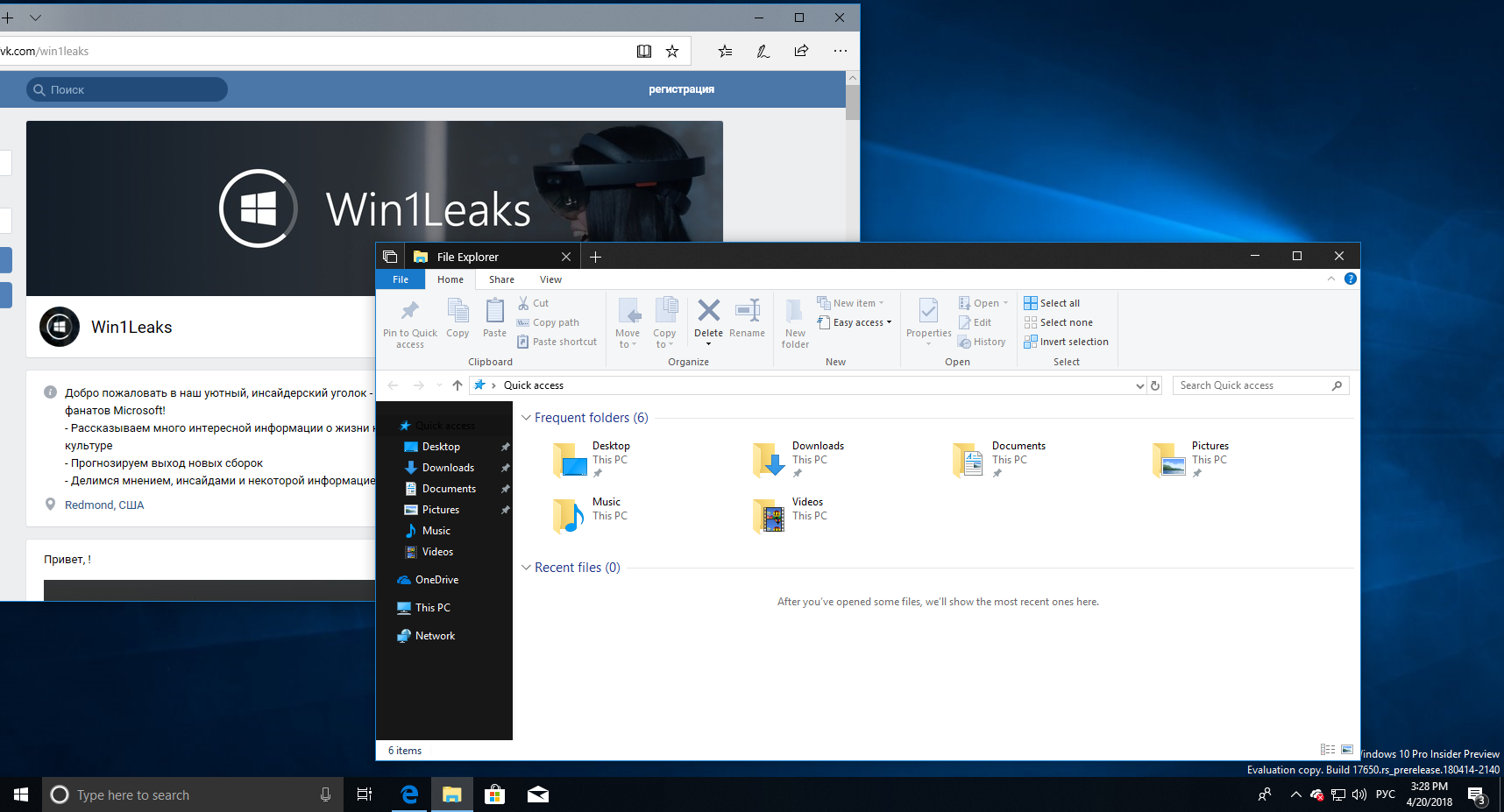Image resolution: width=1504 pixels, height=812 pixels.
Task: Collapse the ribbon with chevron
Action: pos(1331,279)
